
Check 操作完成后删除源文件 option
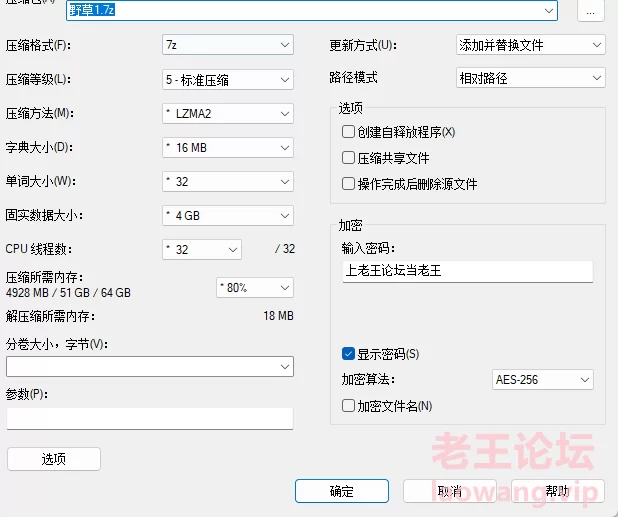tap(348, 184)
